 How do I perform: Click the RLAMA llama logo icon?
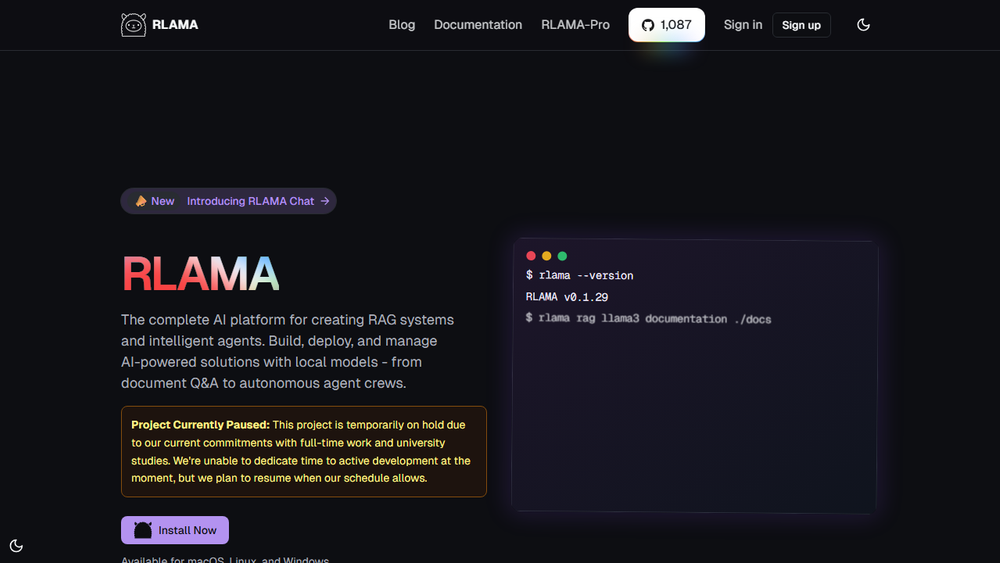133,25
